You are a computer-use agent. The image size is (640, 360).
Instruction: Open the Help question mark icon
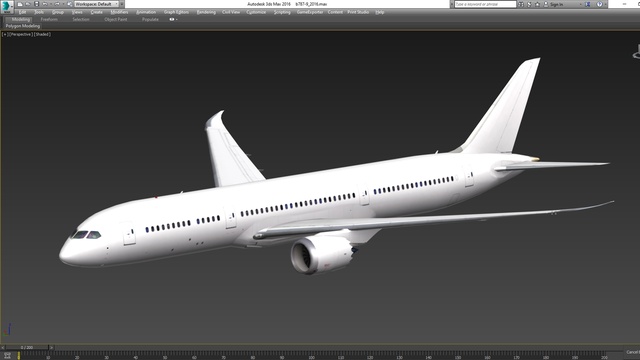click(x=600, y=4)
